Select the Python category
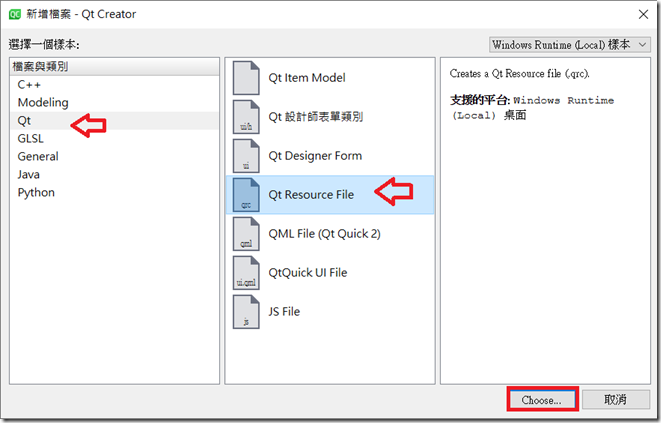The height and width of the screenshot is (423, 661). coord(114,192)
